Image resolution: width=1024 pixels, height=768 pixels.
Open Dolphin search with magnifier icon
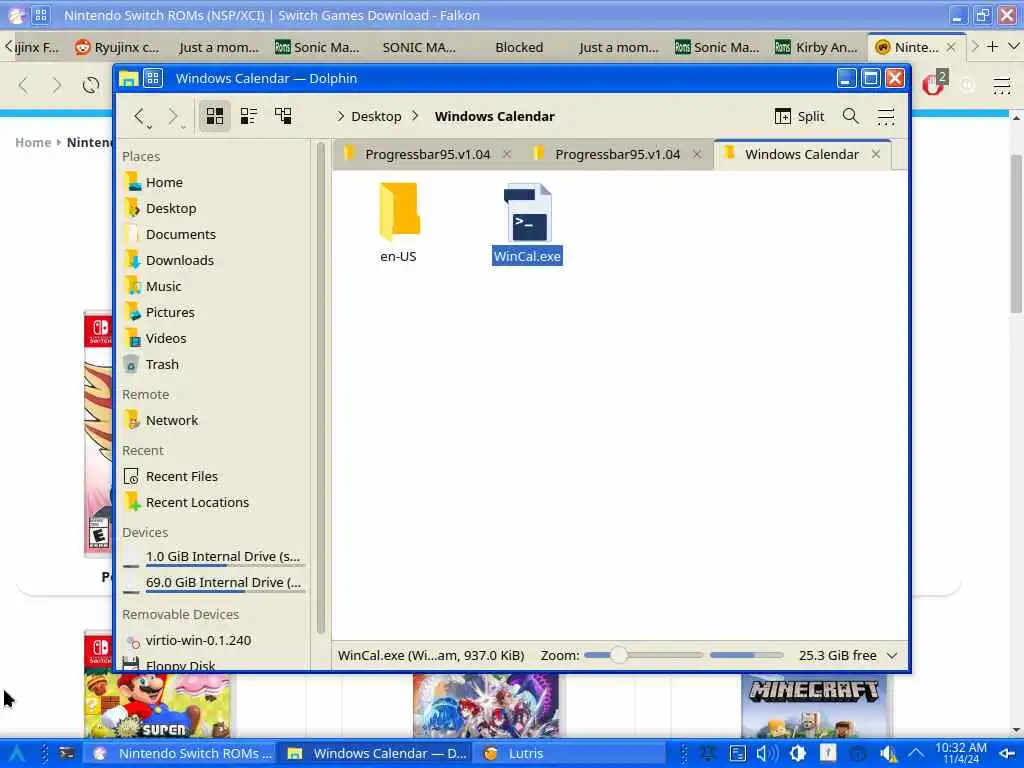pyautogui.click(x=850, y=116)
